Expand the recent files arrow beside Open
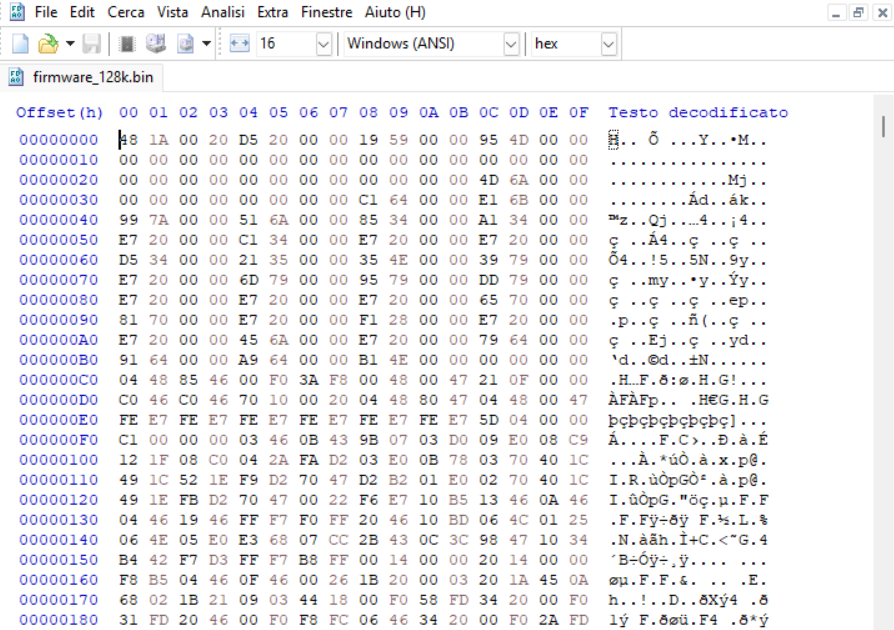894x630 pixels. (x=70, y=44)
